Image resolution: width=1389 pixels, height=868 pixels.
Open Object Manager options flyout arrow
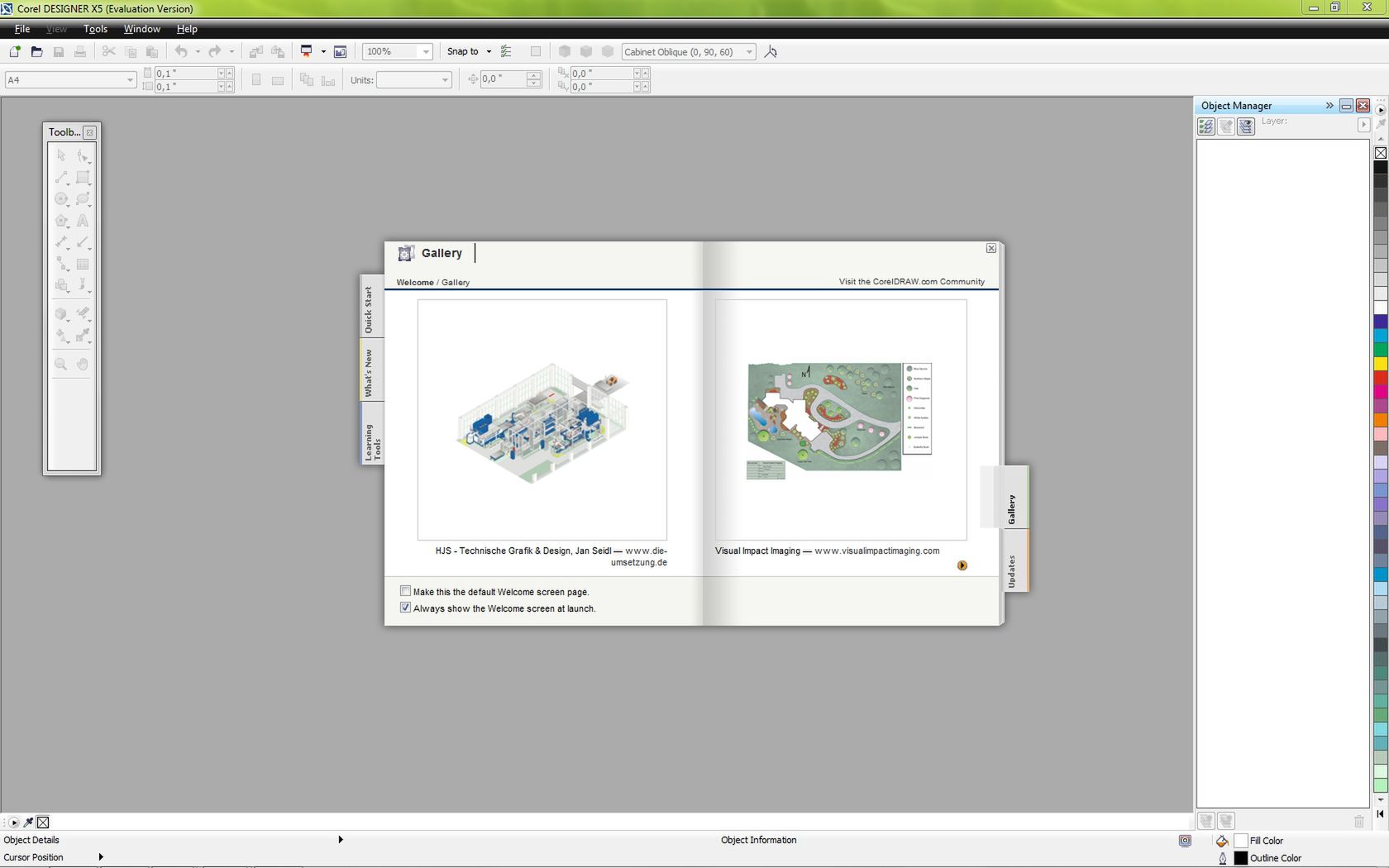point(1363,125)
